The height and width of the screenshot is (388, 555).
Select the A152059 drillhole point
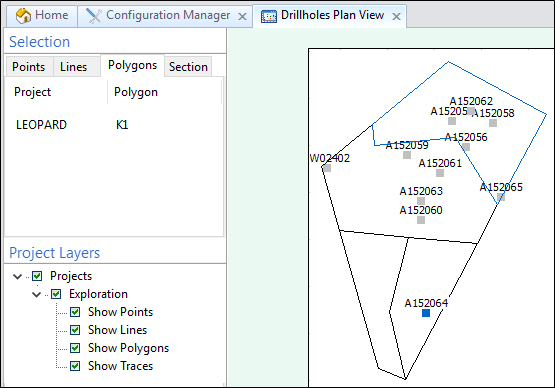(x=407, y=155)
